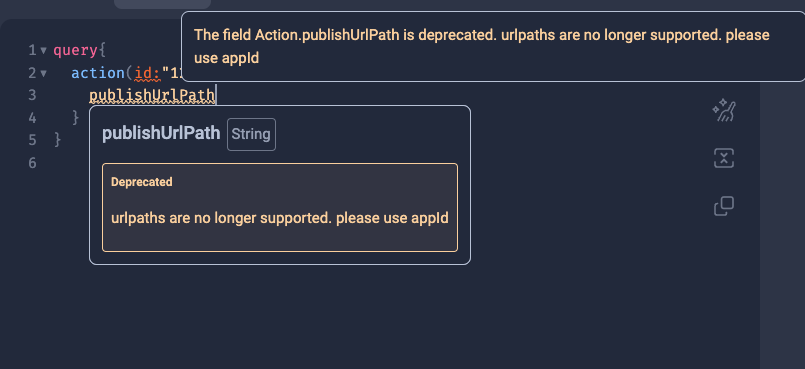The height and width of the screenshot is (369, 805).
Task: Click the Deprecated label in the warning box
Action: click(142, 182)
